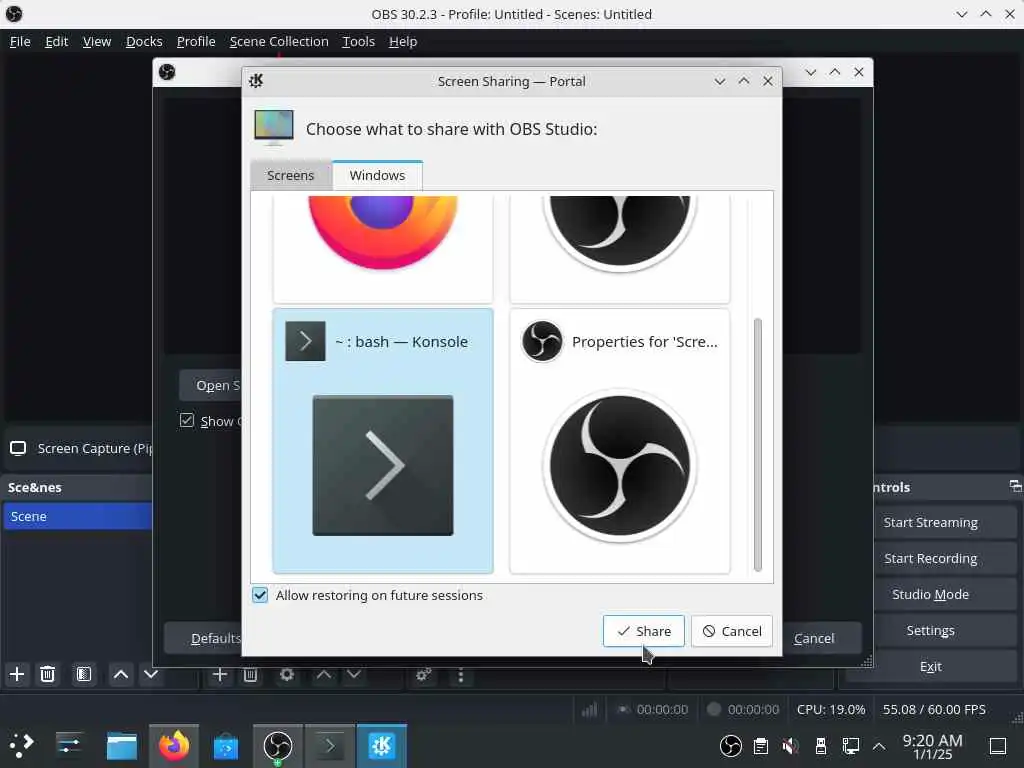This screenshot has width=1024, height=768.
Task: Open the KDE application launcher
Action: pyautogui.click(x=21, y=745)
